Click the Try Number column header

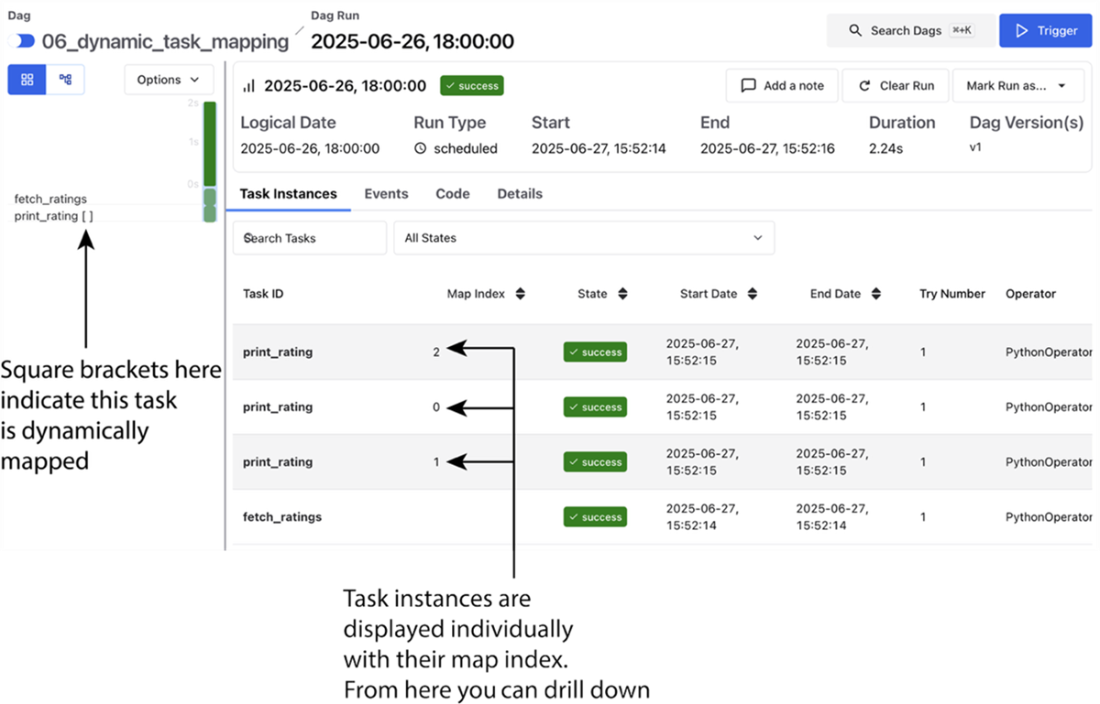[x=952, y=294]
